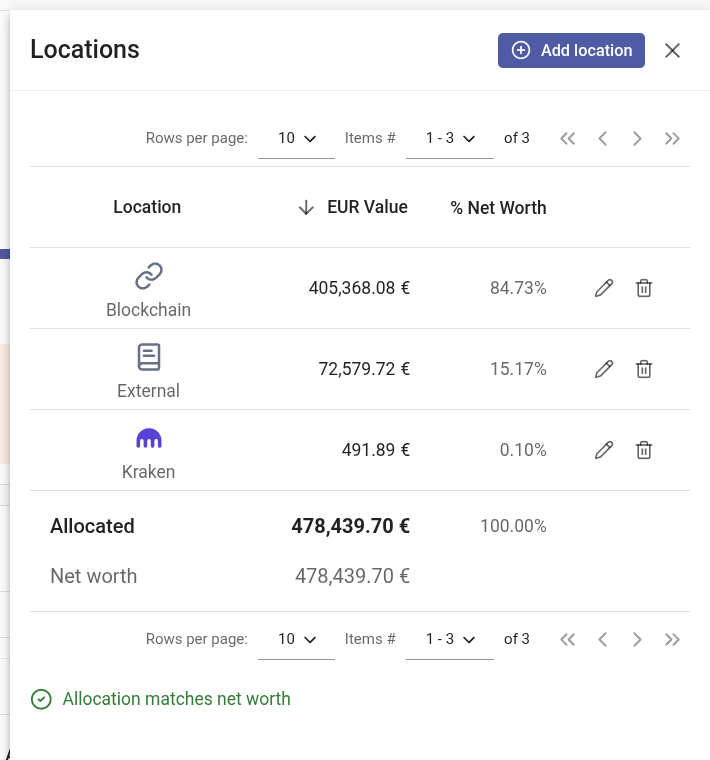
Task: Select the 84.73% net worth cell
Action: tap(518, 288)
